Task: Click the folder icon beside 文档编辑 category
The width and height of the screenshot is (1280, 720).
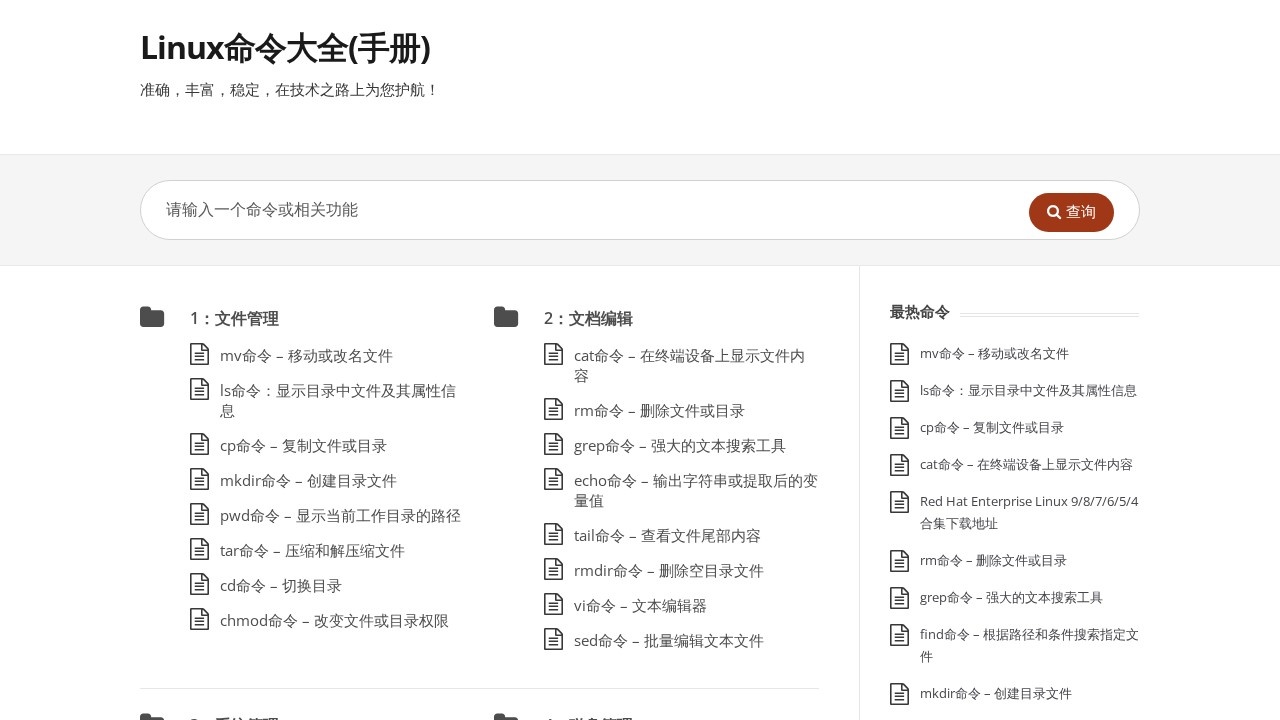Action: pyautogui.click(x=505, y=317)
